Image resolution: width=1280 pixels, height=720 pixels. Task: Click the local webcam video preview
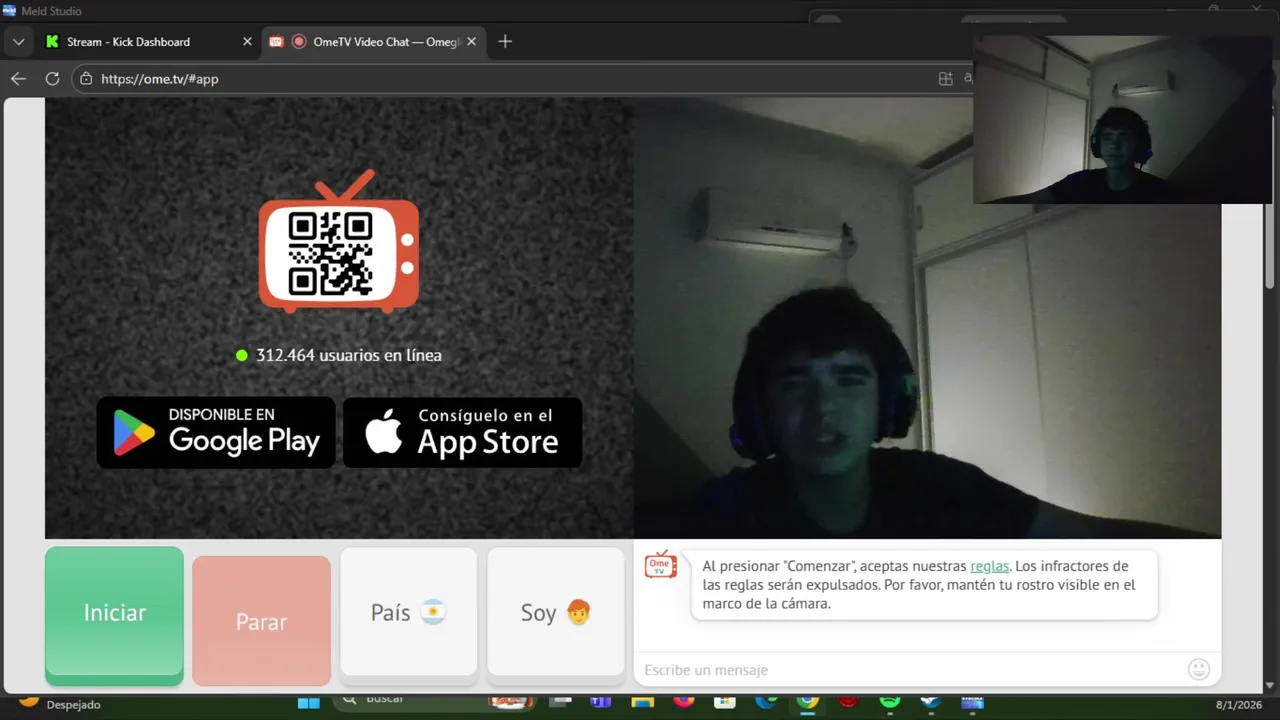coord(927,318)
